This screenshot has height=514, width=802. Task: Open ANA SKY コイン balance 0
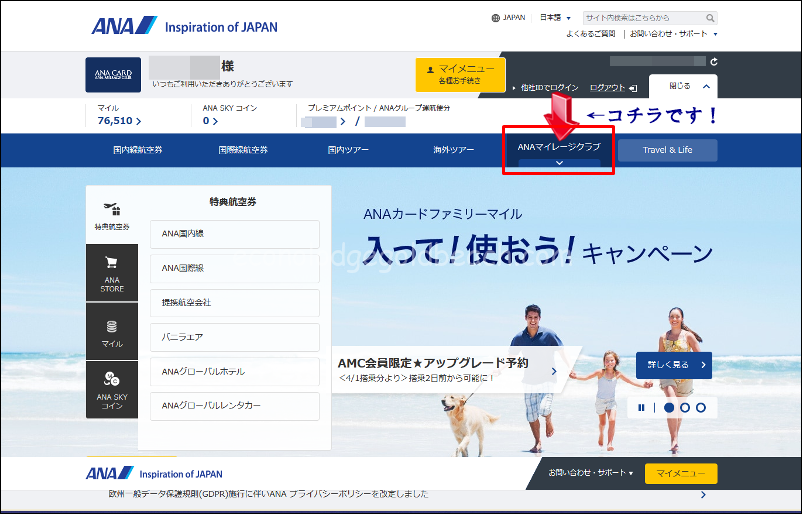(x=210, y=121)
